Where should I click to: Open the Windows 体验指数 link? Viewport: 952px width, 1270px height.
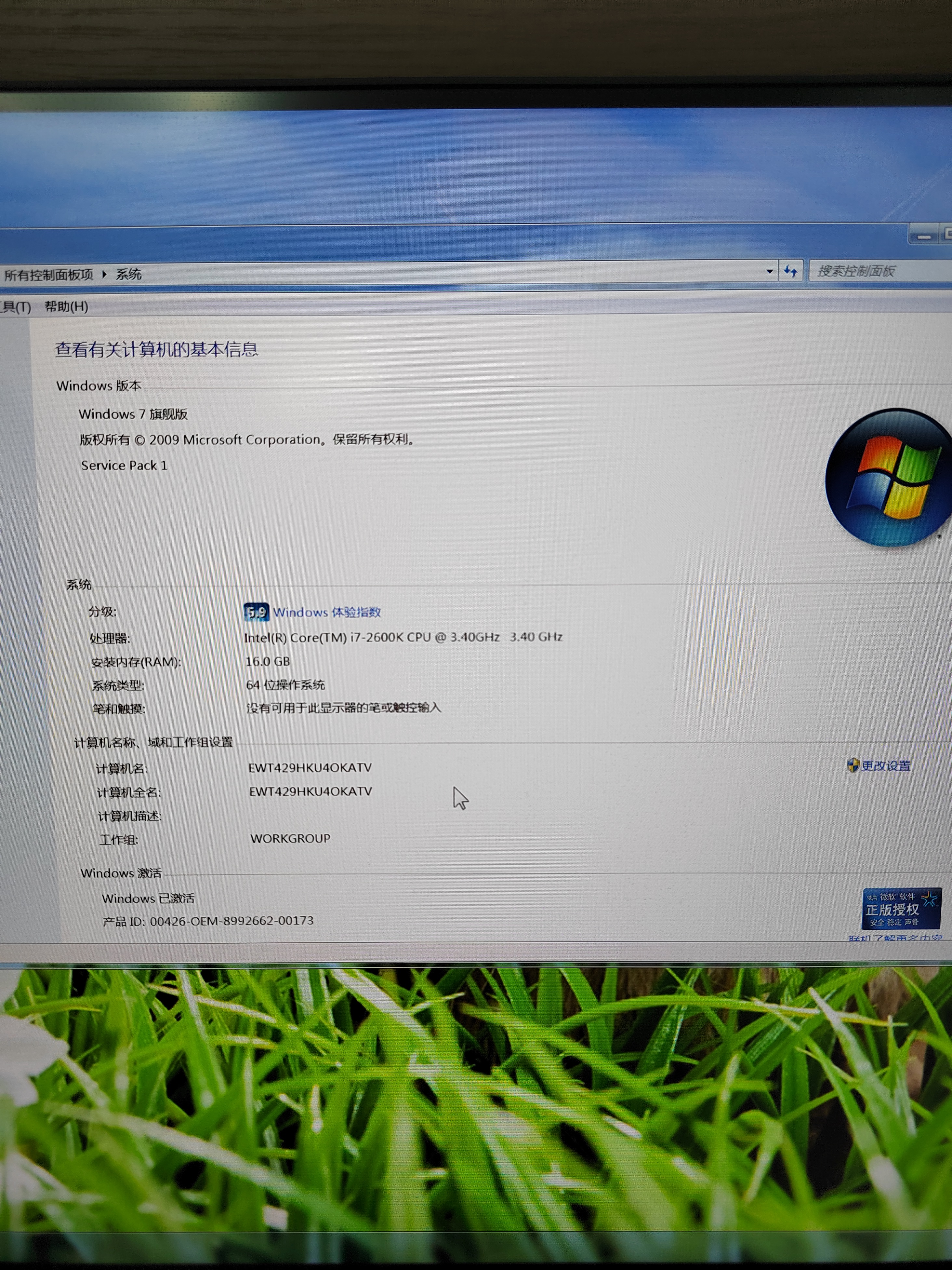[x=327, y=612]
